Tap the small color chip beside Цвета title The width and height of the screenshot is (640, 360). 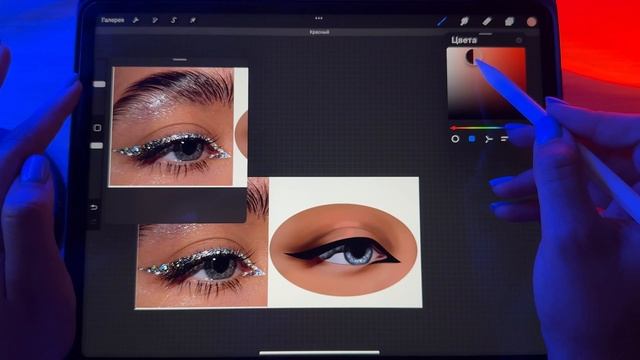tap(519, 40)
